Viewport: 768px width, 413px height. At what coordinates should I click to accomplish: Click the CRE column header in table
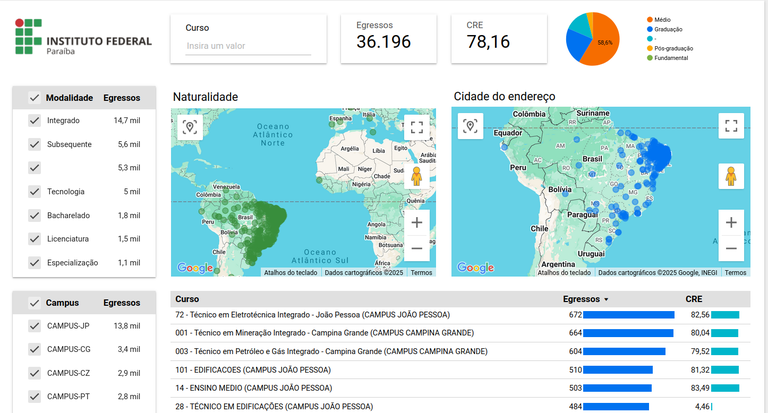[x=694, y=299]
